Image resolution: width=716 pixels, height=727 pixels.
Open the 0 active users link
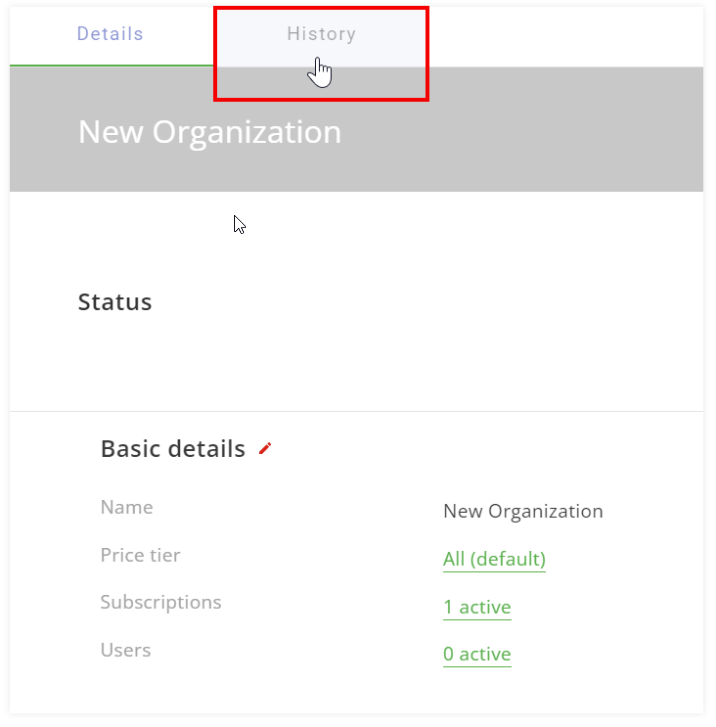point(477,654)
